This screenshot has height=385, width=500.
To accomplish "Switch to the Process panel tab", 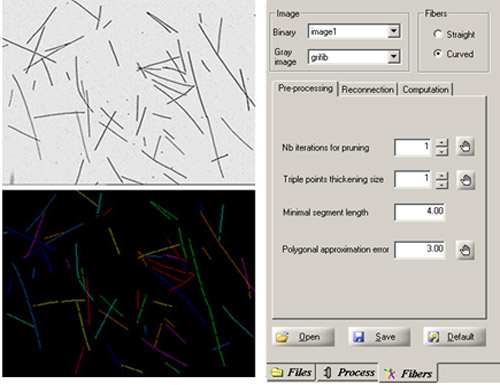I will point(347,372).
